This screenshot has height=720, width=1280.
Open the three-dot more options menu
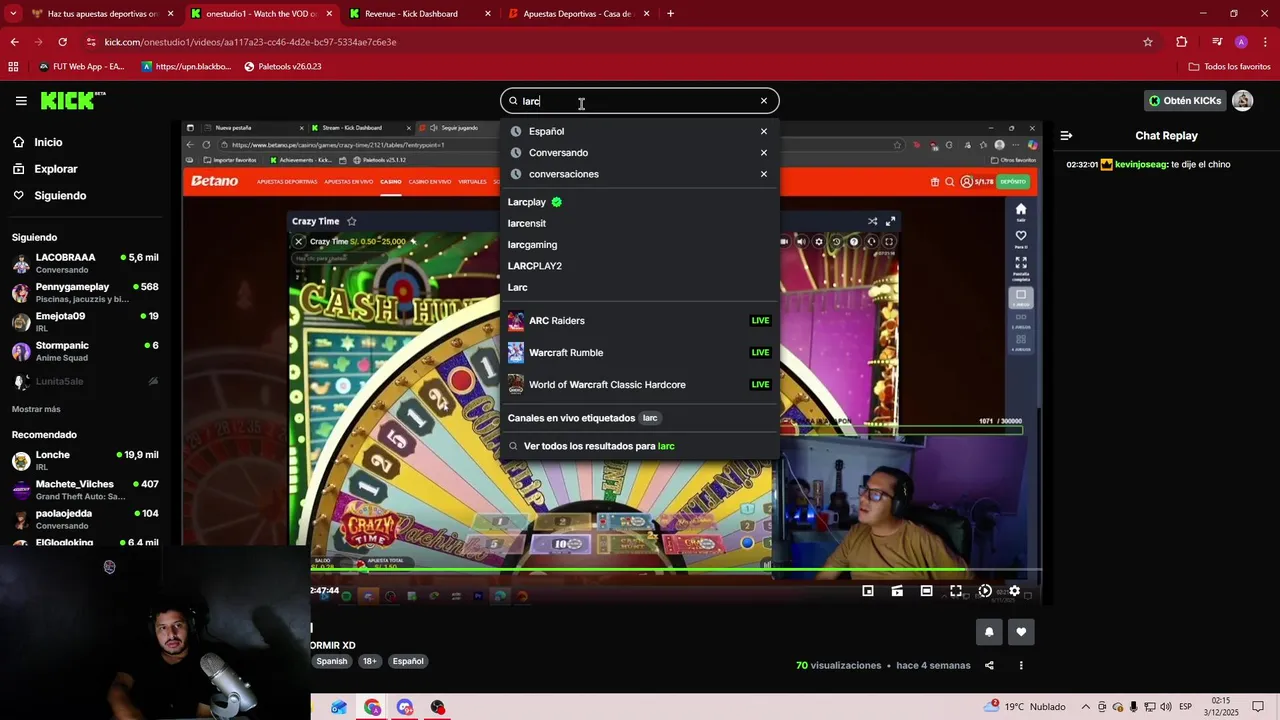point(1021,665)
